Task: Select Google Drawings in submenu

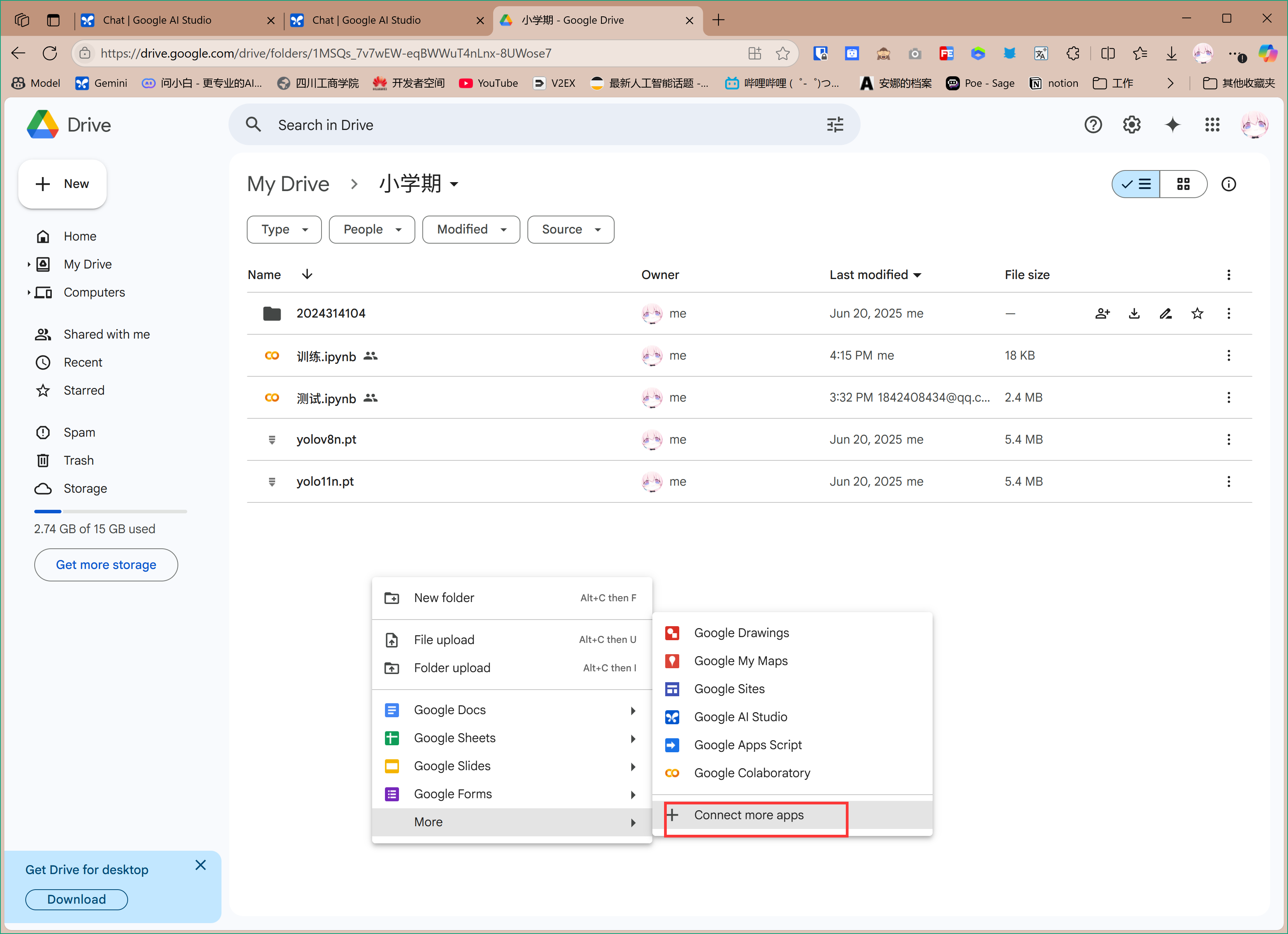Action: pyautogui.click(x=792, y=632)
